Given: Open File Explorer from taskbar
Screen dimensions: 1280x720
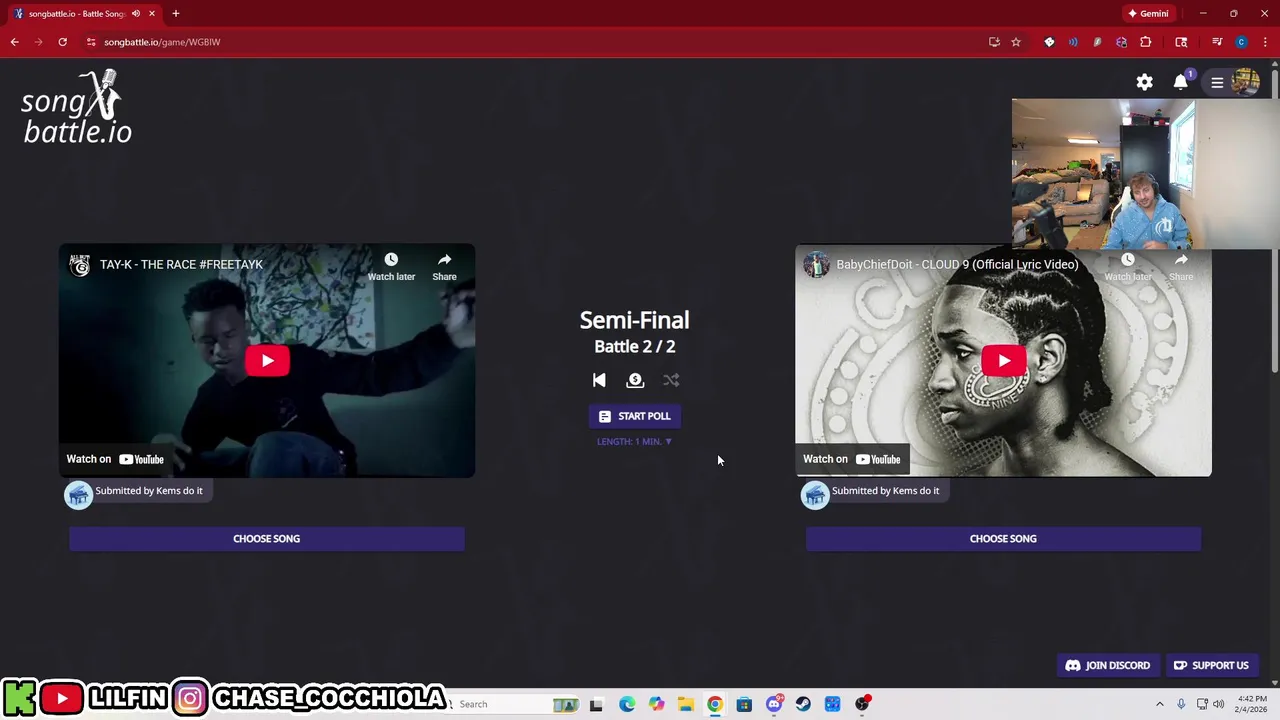Looking at the screenshot, I should pos(685,704).
